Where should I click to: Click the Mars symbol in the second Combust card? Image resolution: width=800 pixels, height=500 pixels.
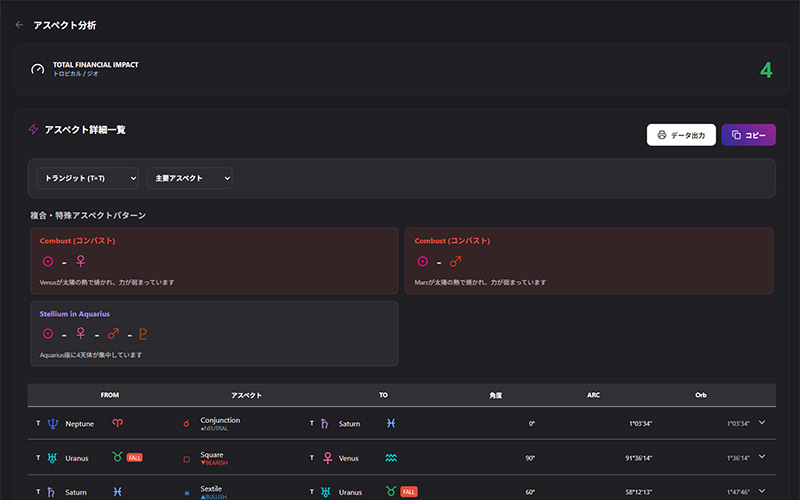tap(454, 262)
